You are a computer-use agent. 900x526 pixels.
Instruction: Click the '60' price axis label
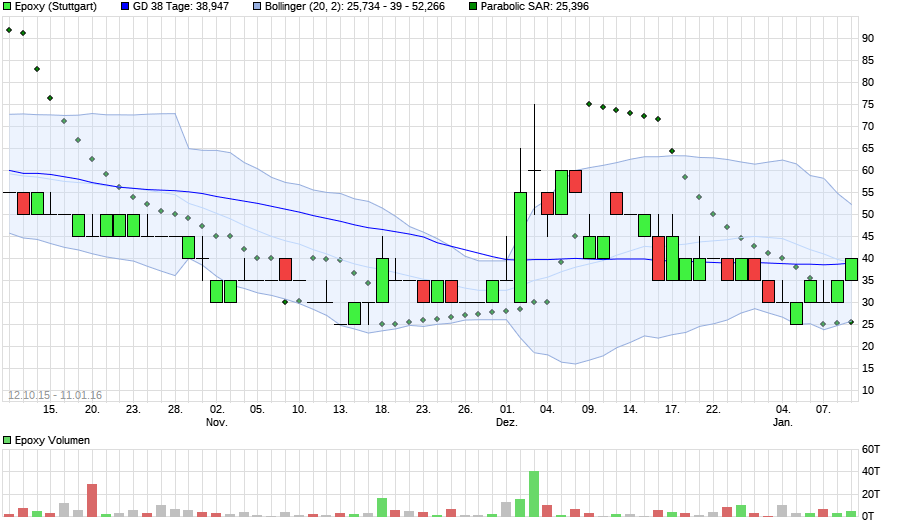(868, 171)
